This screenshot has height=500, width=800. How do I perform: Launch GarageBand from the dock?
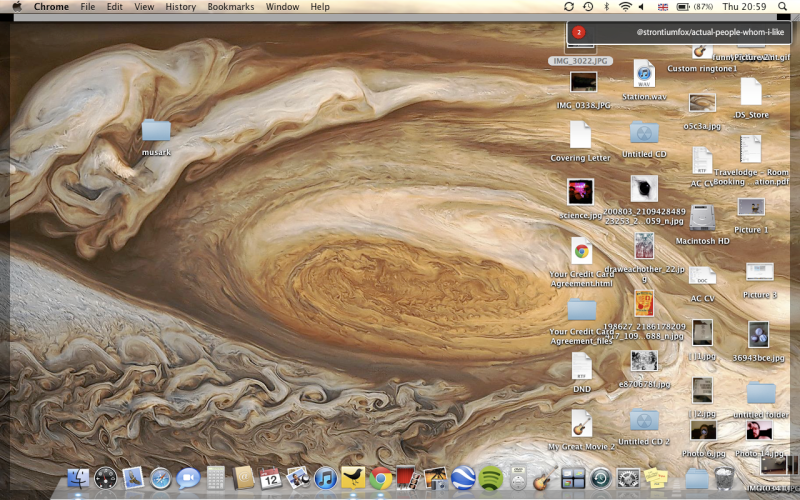tap(545, 478)
